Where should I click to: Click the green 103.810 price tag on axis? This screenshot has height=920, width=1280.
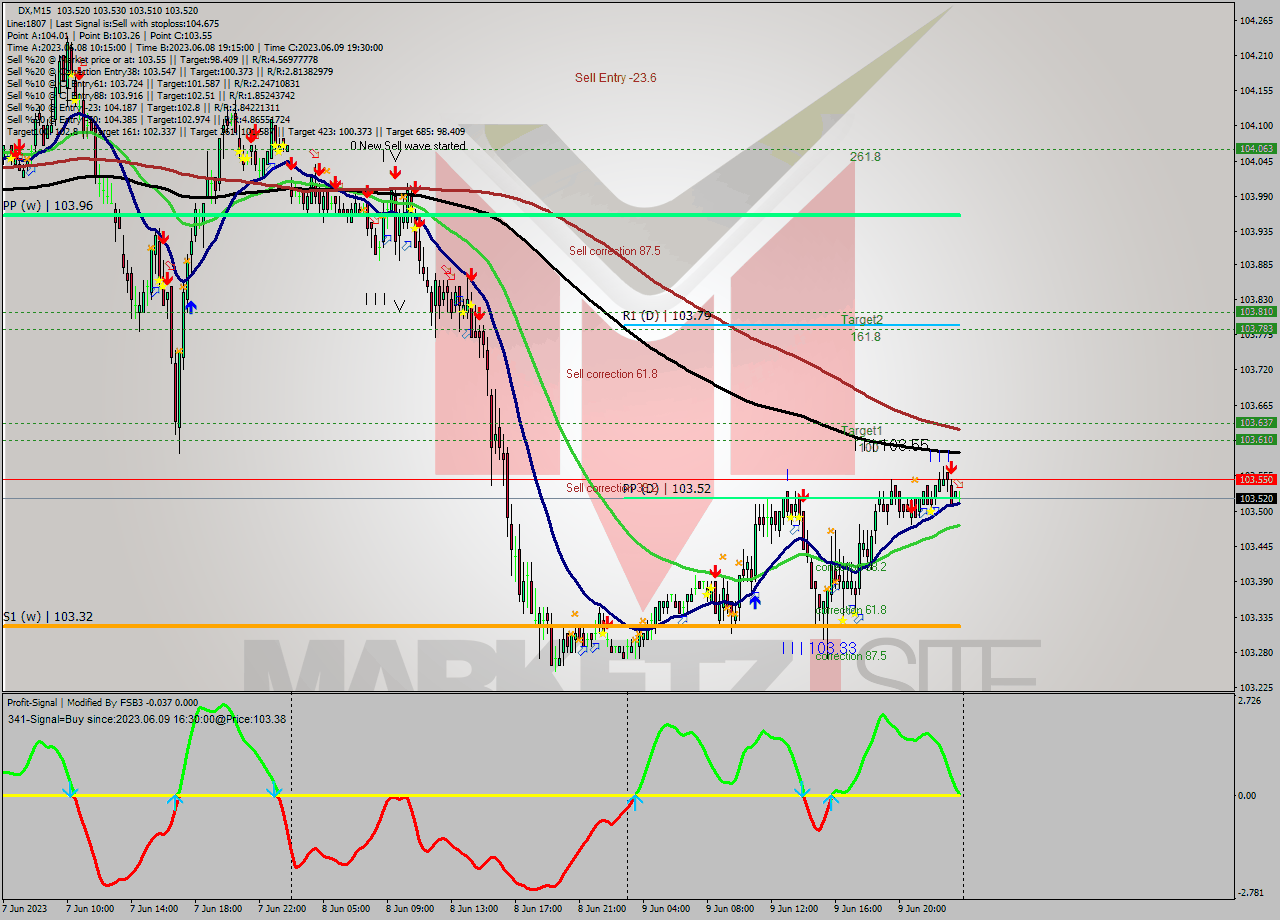pos(1256,312)
